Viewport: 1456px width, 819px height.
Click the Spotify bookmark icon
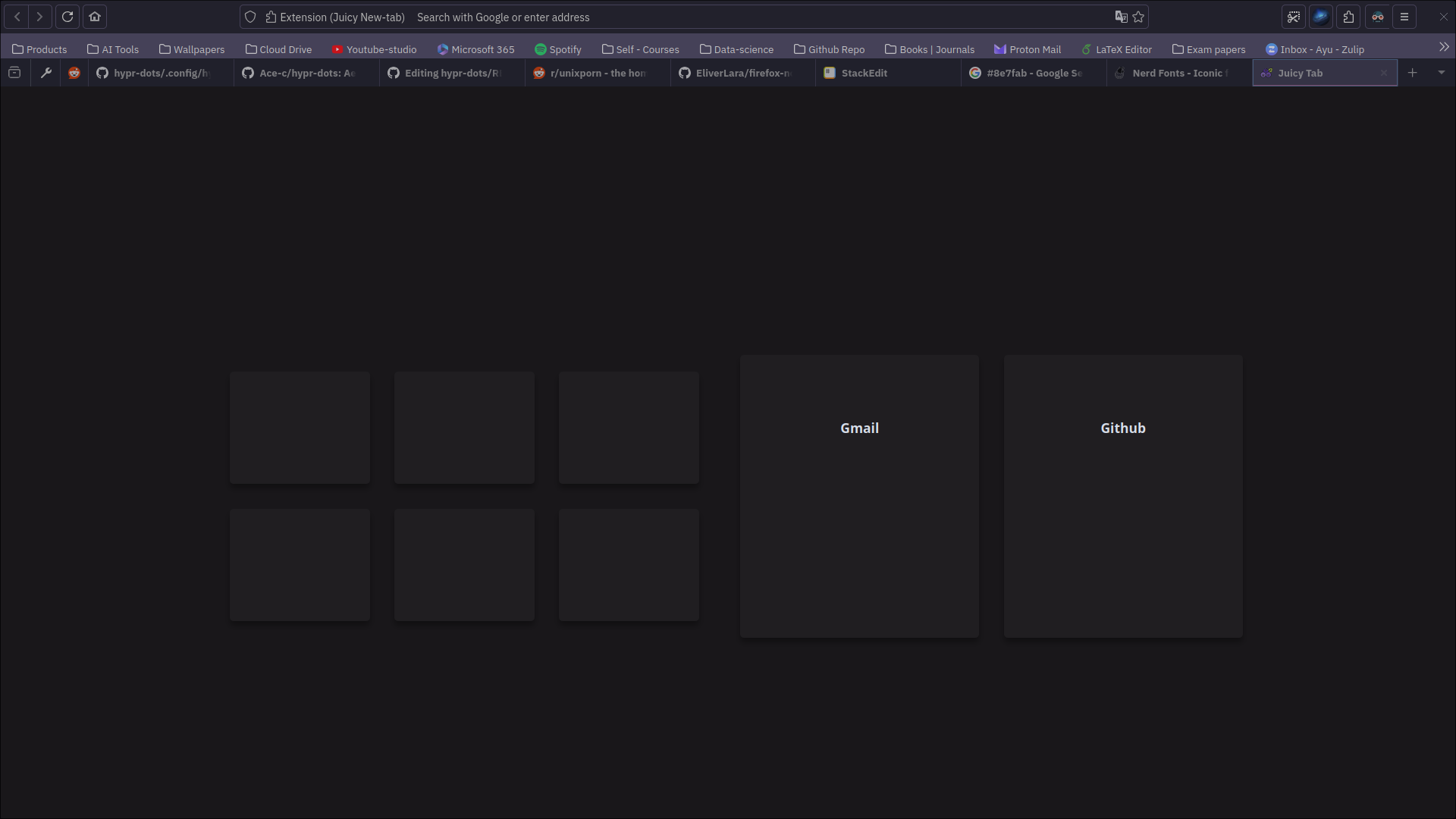[x=540, y=49]
